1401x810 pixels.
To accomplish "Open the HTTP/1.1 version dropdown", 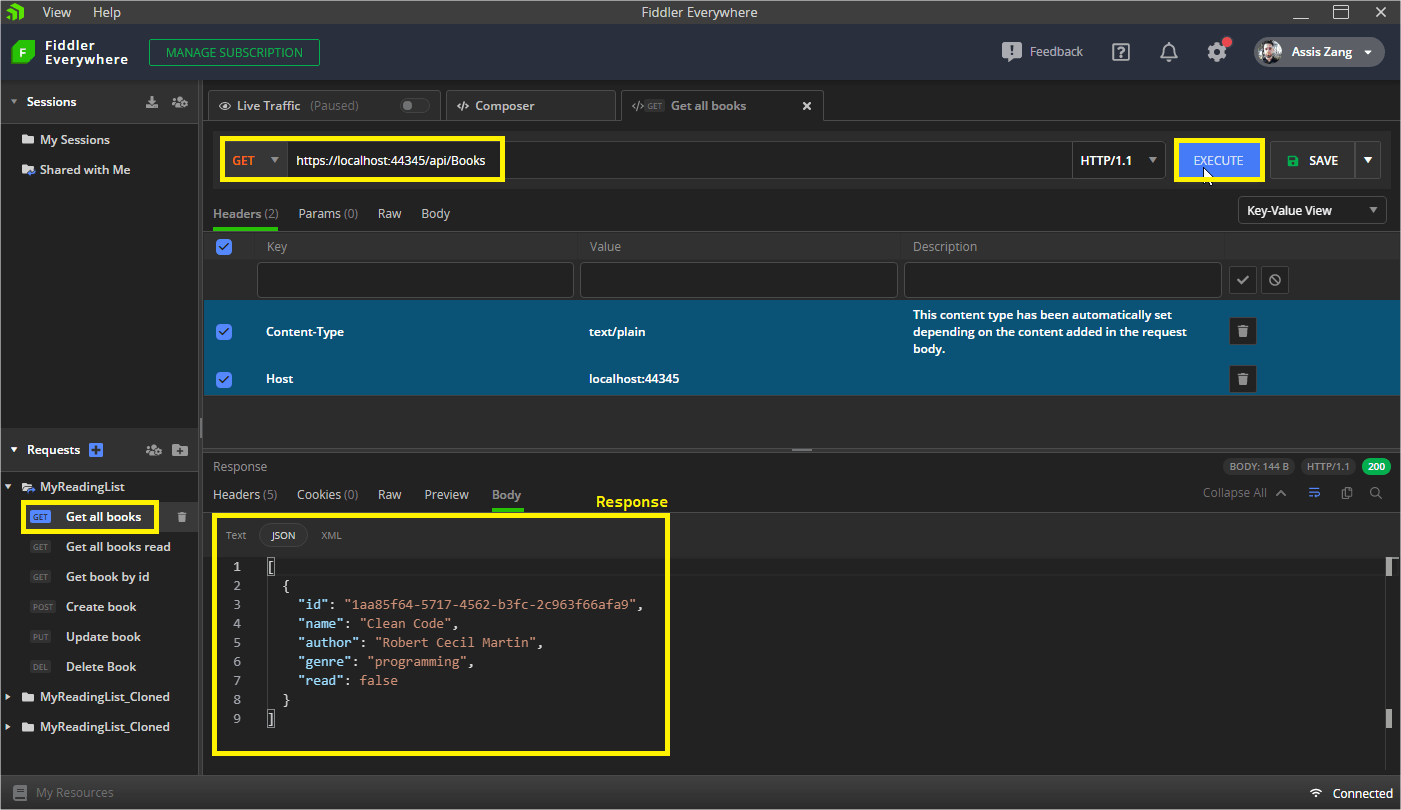I will click(x=1118, y=160).
